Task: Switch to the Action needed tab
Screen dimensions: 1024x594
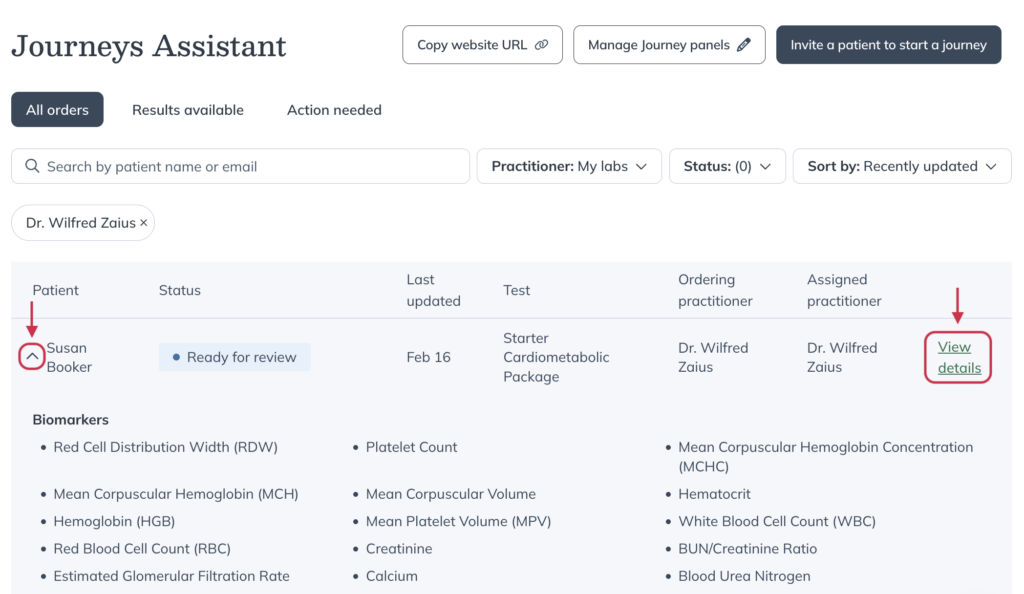Action: click(333, 110)
